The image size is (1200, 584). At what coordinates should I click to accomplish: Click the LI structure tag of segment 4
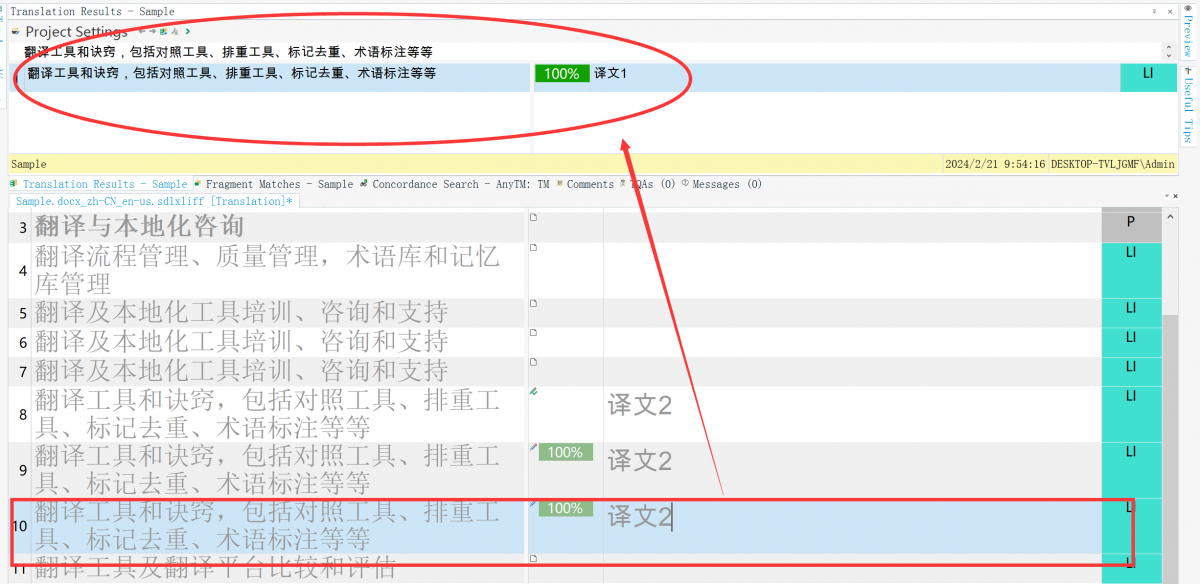[1130, 252]
